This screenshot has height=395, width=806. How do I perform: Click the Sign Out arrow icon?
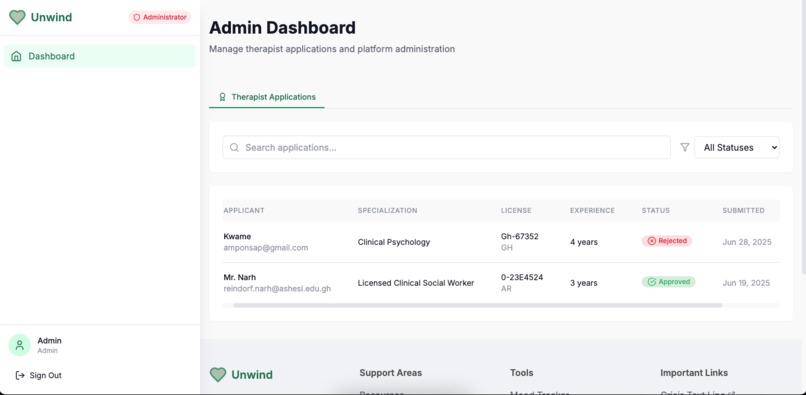tap(20, 375)
